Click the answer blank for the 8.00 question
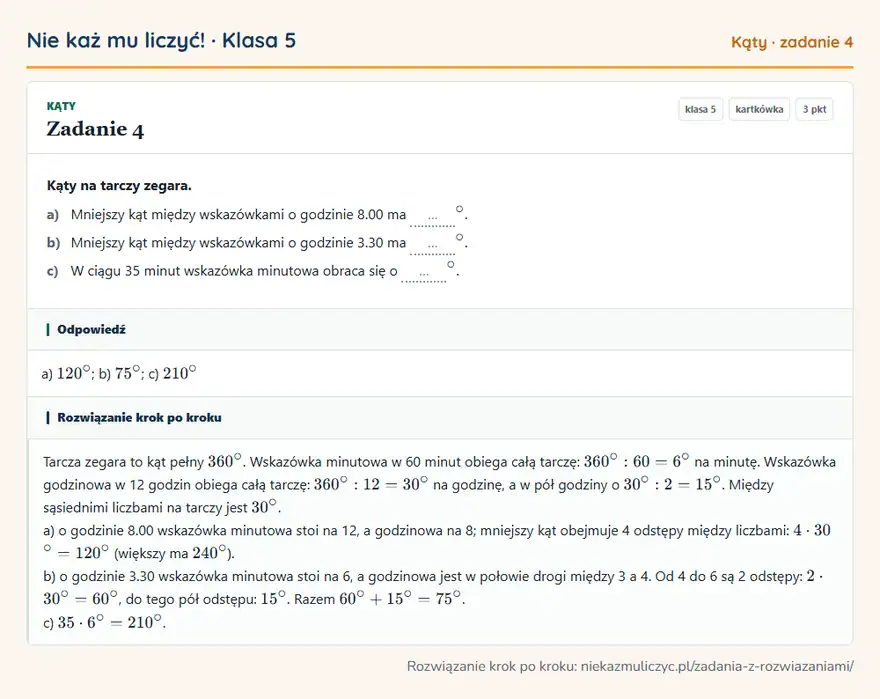880x699 pixels. click(433, 217)
